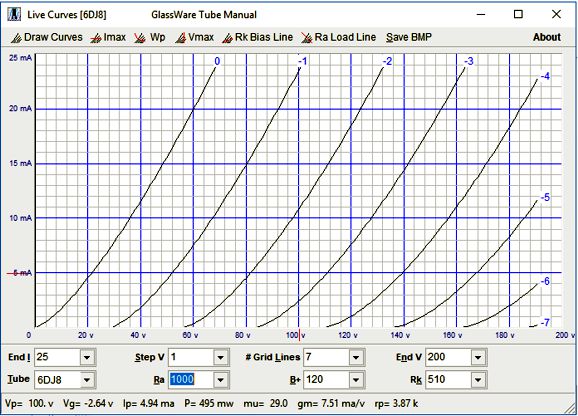Open the Step V dropdown arrow
The image size is (578, 416).
coord(220,357)
